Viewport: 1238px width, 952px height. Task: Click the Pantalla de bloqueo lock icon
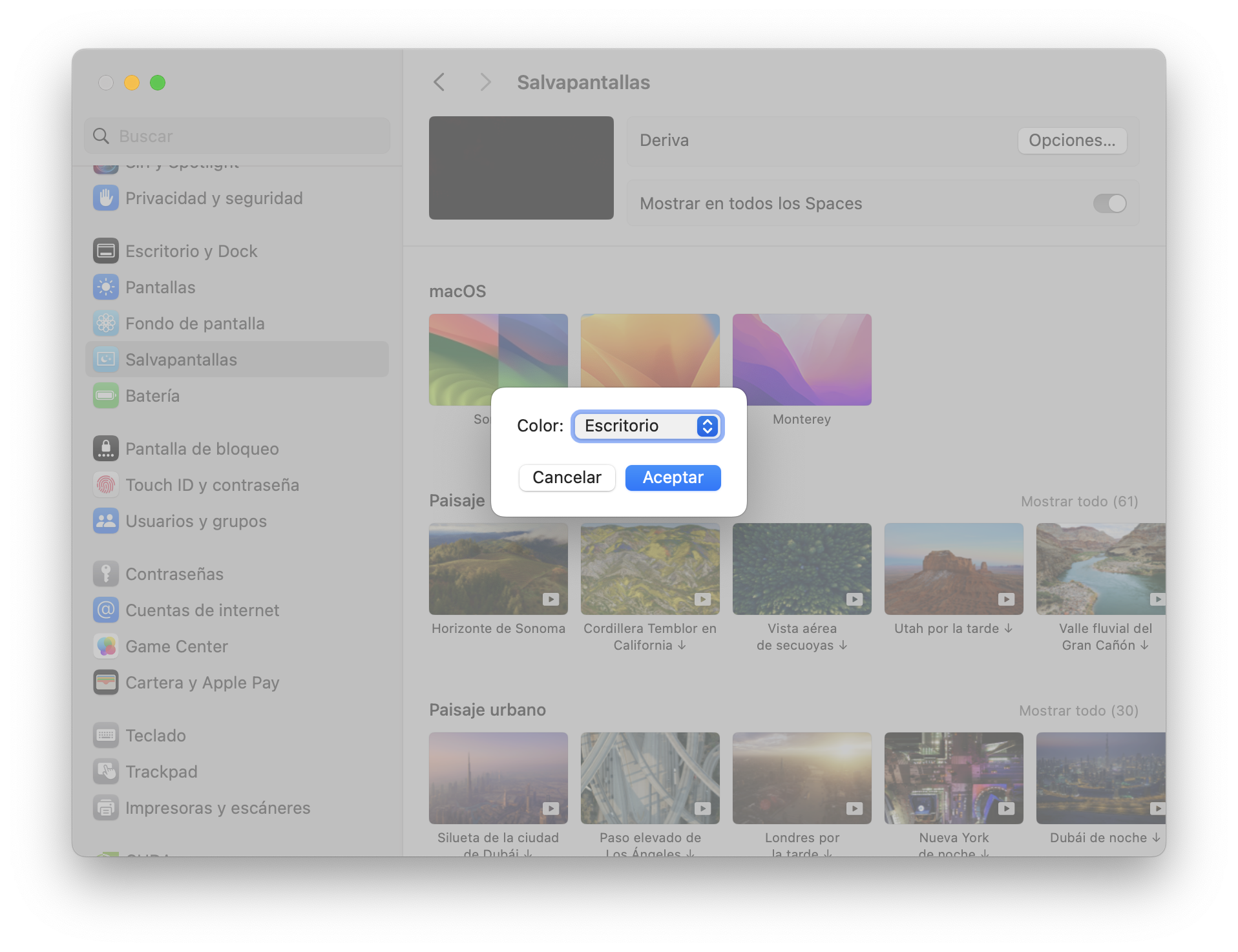pyautogui.click(x=106, y=449)
